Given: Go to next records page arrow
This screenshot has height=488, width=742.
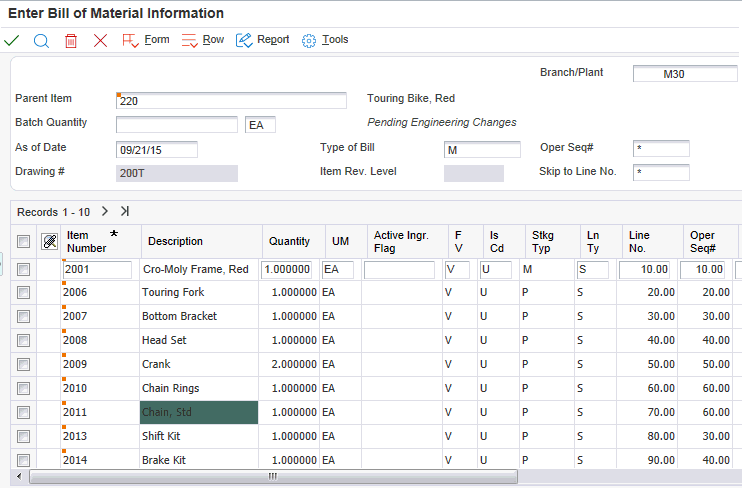Looking at the screenshot, I should [x=105, y=212].
